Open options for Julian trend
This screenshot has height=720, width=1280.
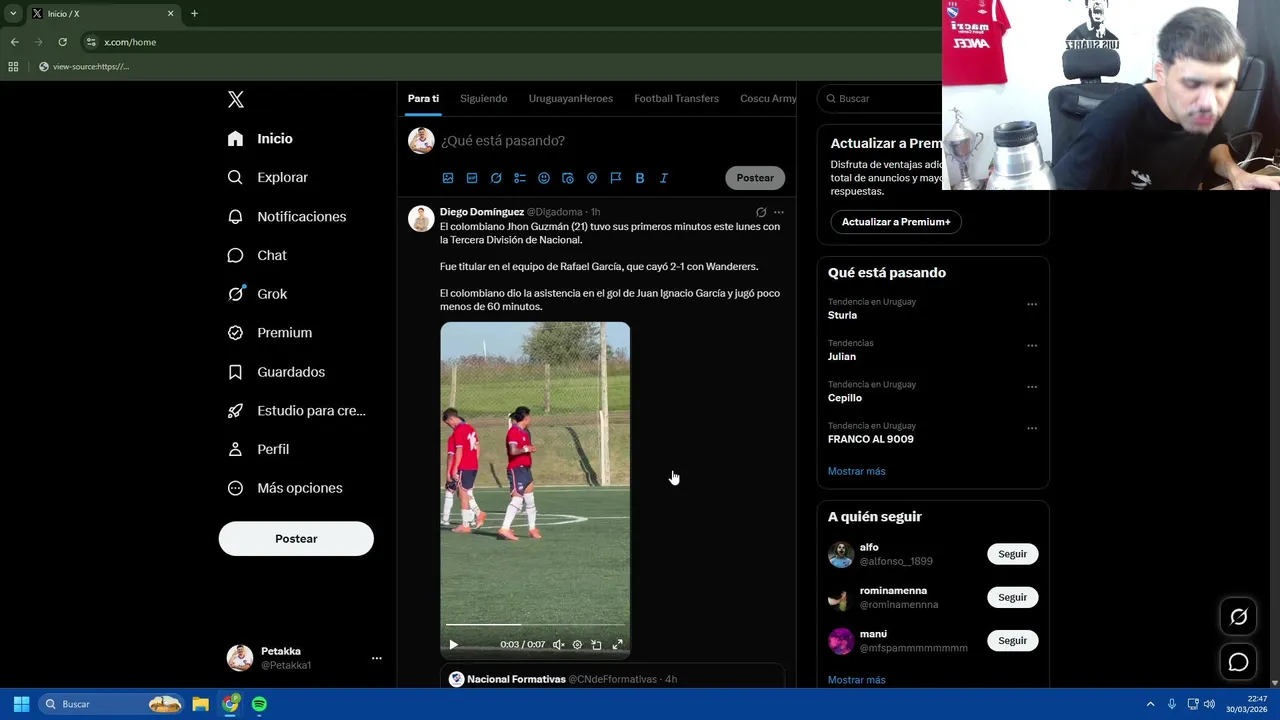[1032, 345]
